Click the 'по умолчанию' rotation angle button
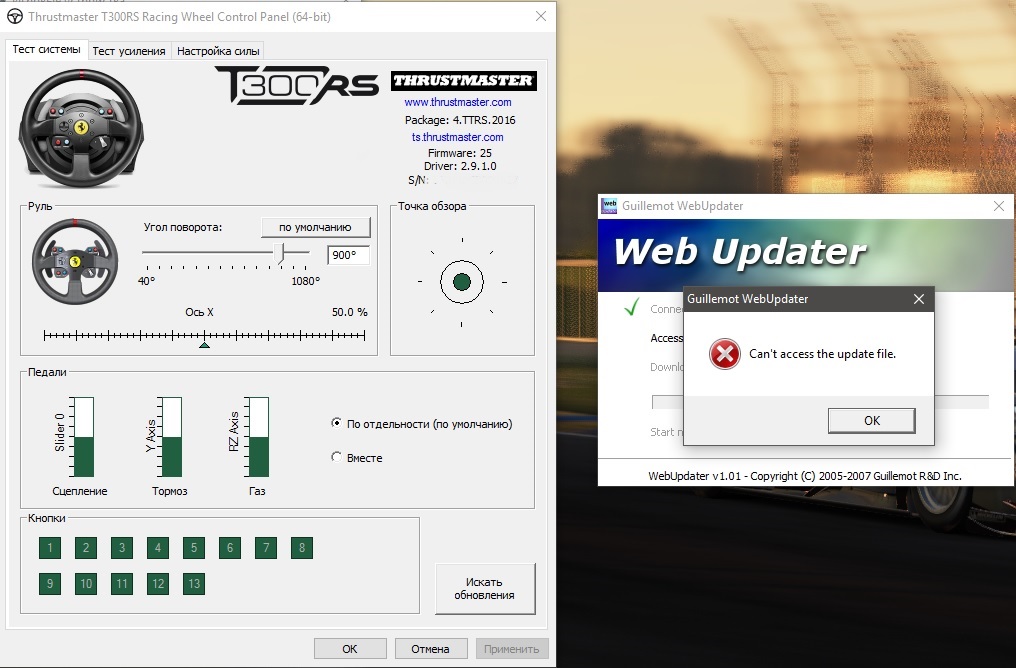The image size is (1016, 668). point(315,227)
